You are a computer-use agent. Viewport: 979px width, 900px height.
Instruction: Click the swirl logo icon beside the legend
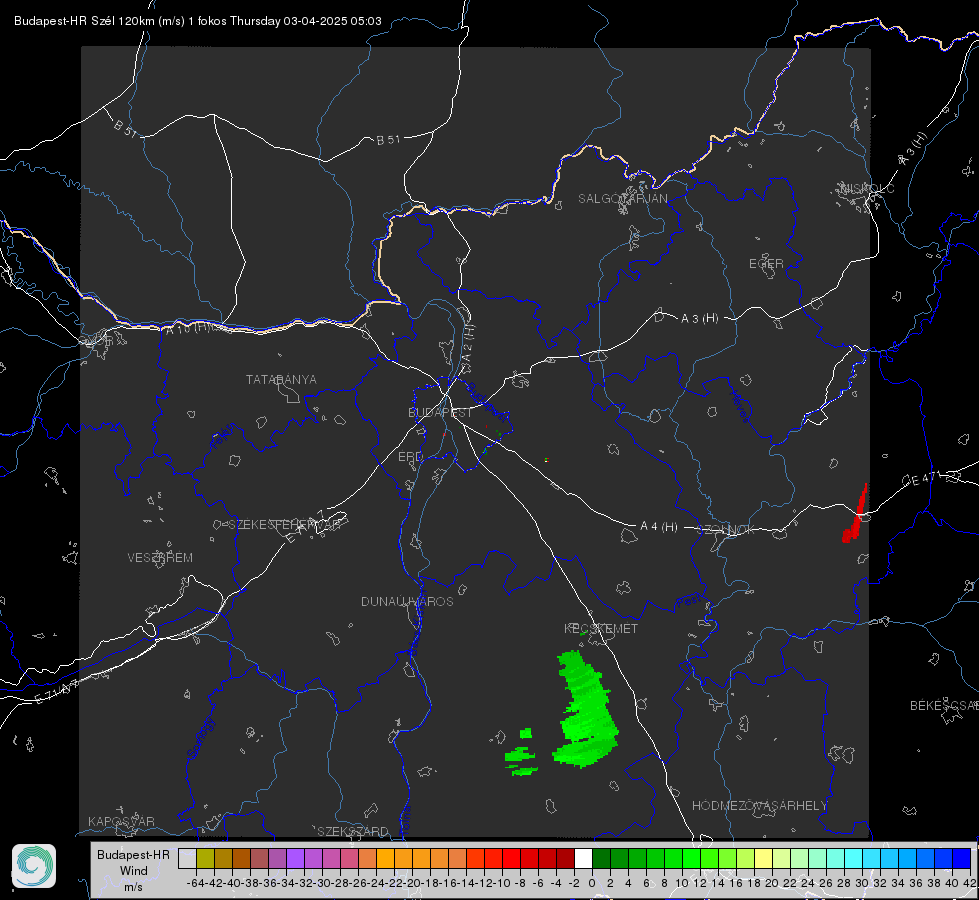[x=34, y=866]
